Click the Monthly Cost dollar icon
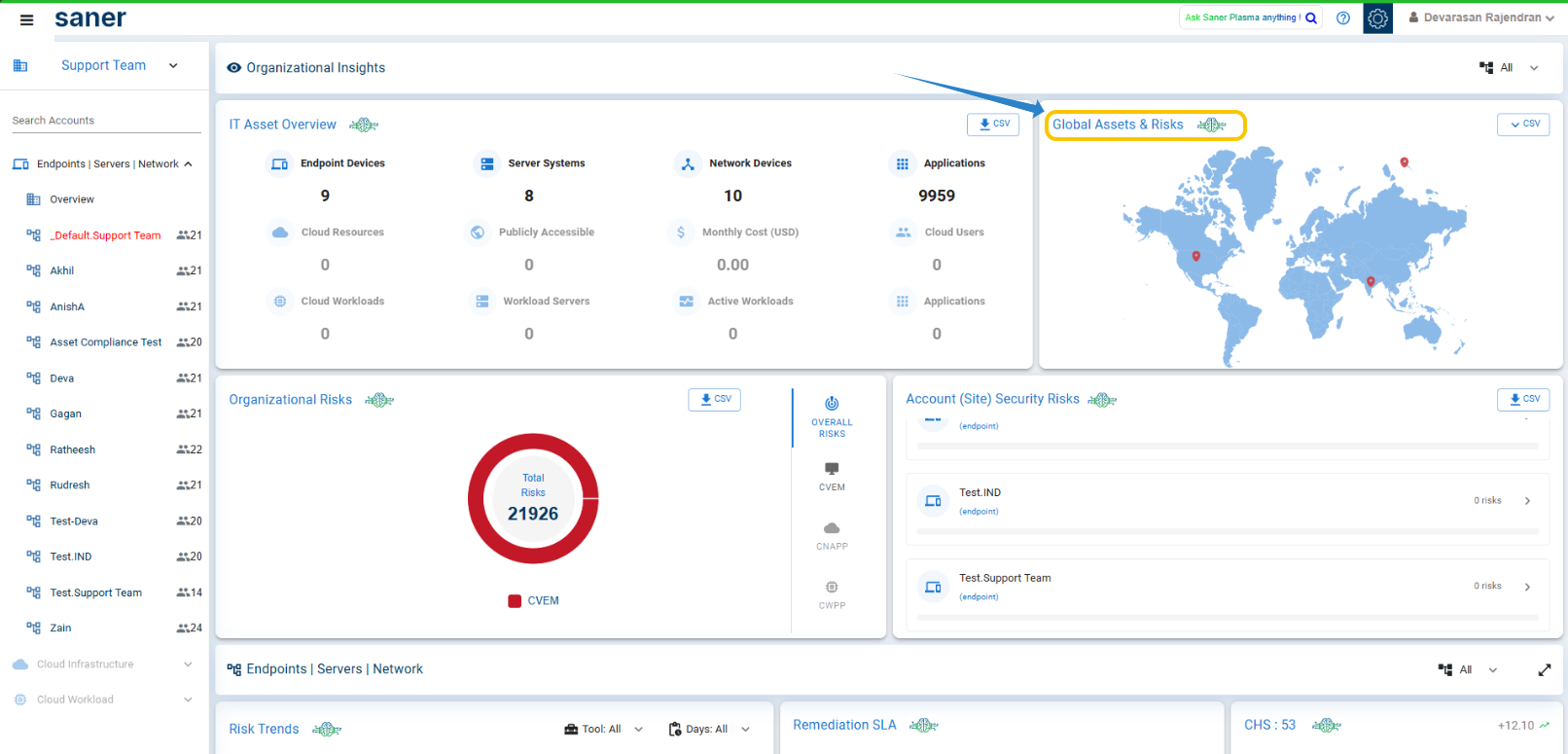 (681, 233)
